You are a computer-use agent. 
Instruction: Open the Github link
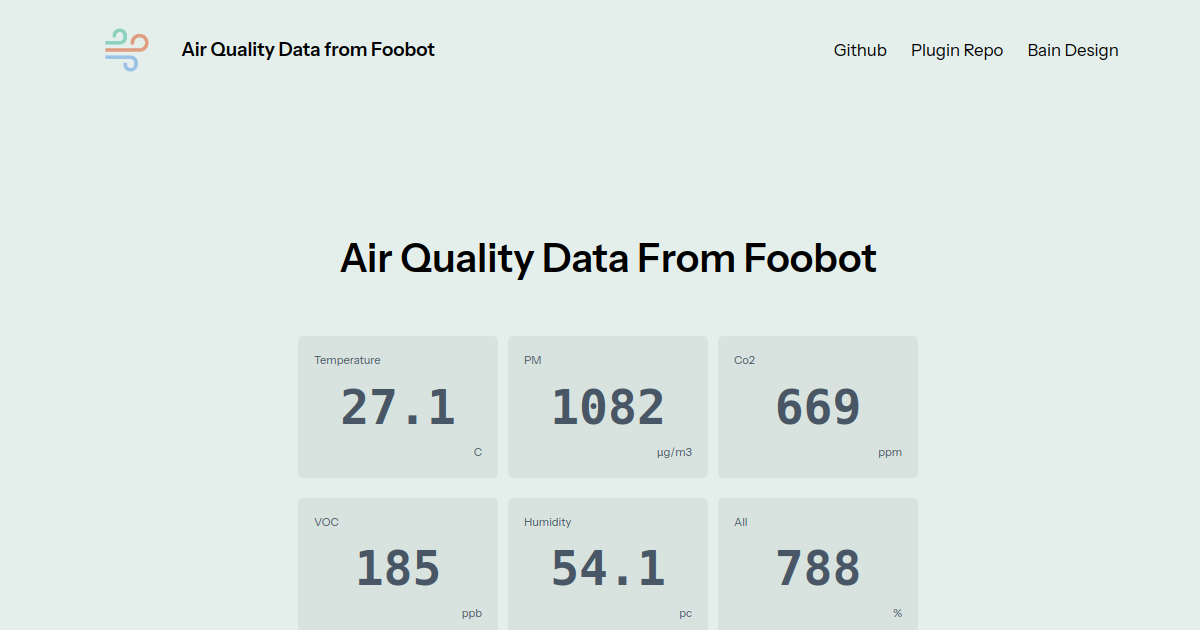(x=860, y=50)
